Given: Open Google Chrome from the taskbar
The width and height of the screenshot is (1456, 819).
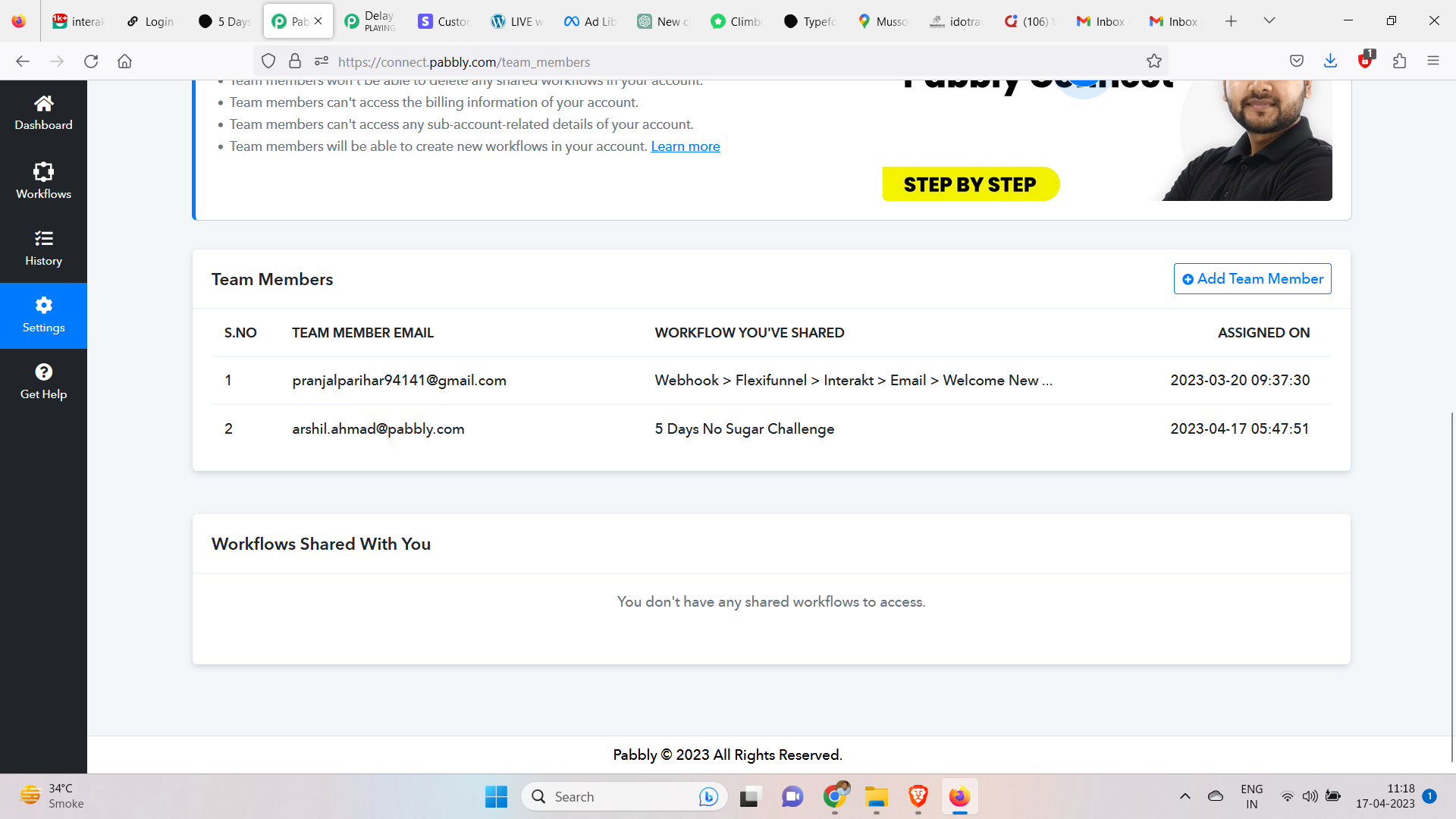Looking at the screenshot, I should [x=834, y=797].
